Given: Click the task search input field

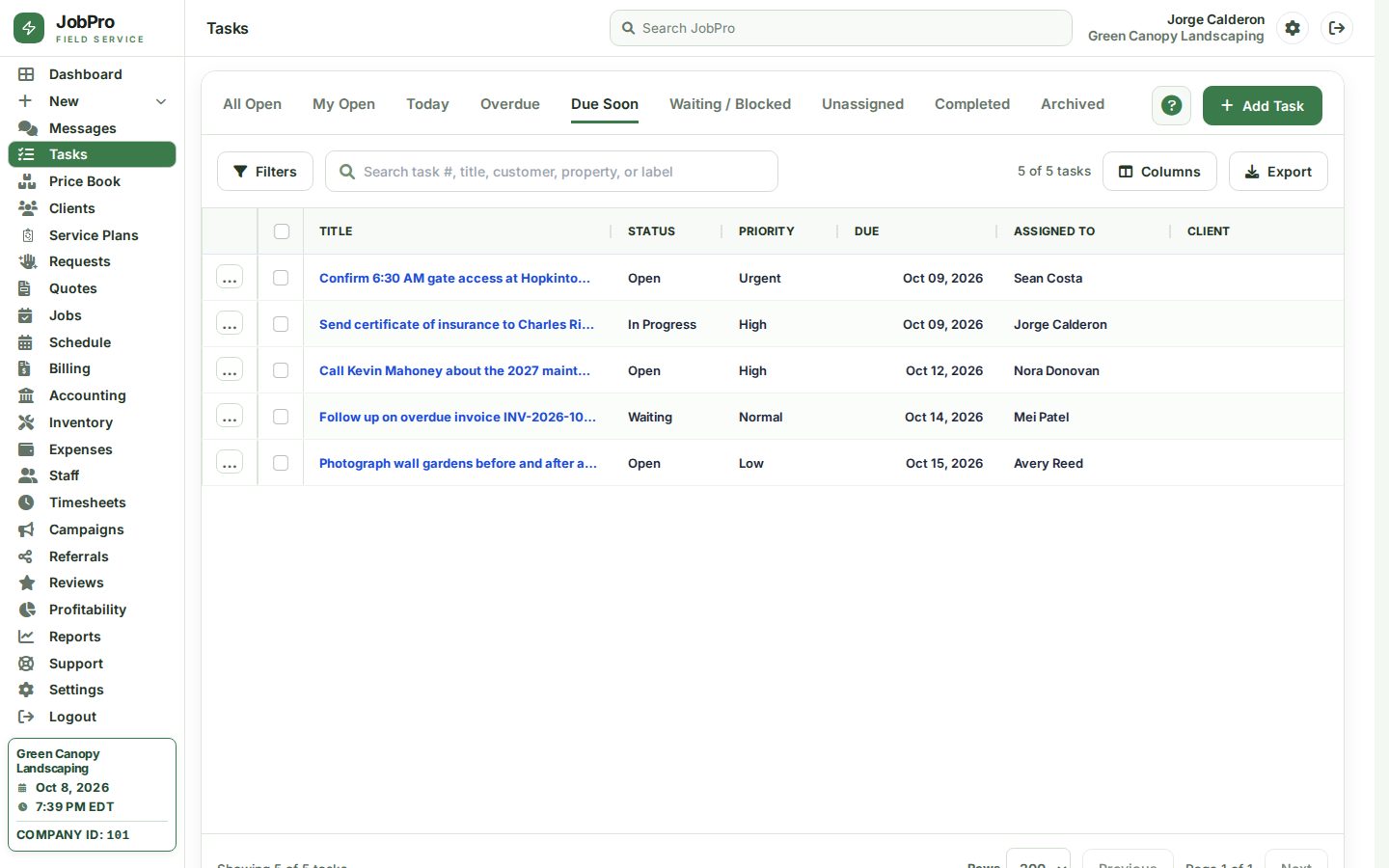Looking at the screenshot, I should coord(552,172).
